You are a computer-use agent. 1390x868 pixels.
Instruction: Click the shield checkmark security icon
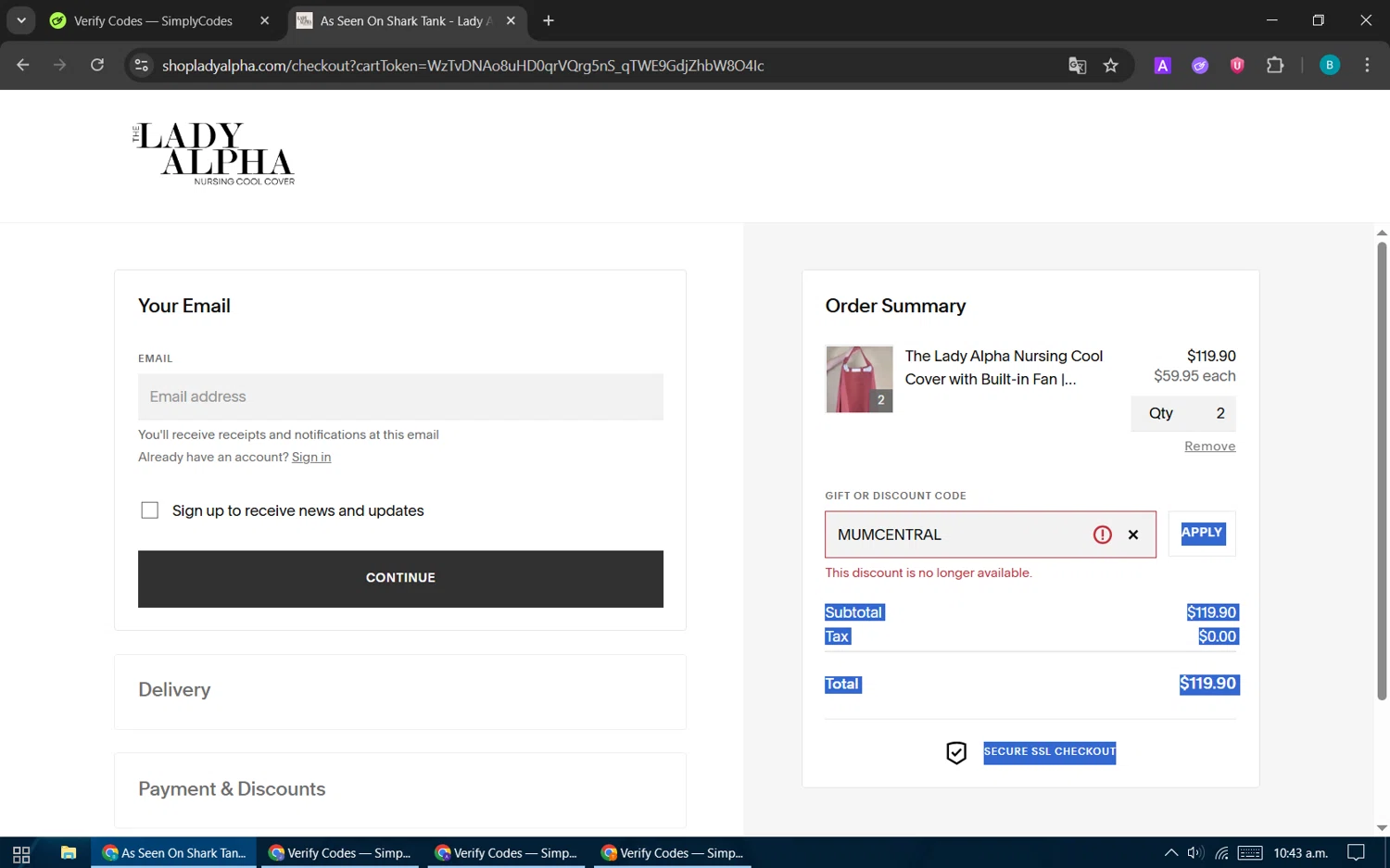(x=956, y=752)
